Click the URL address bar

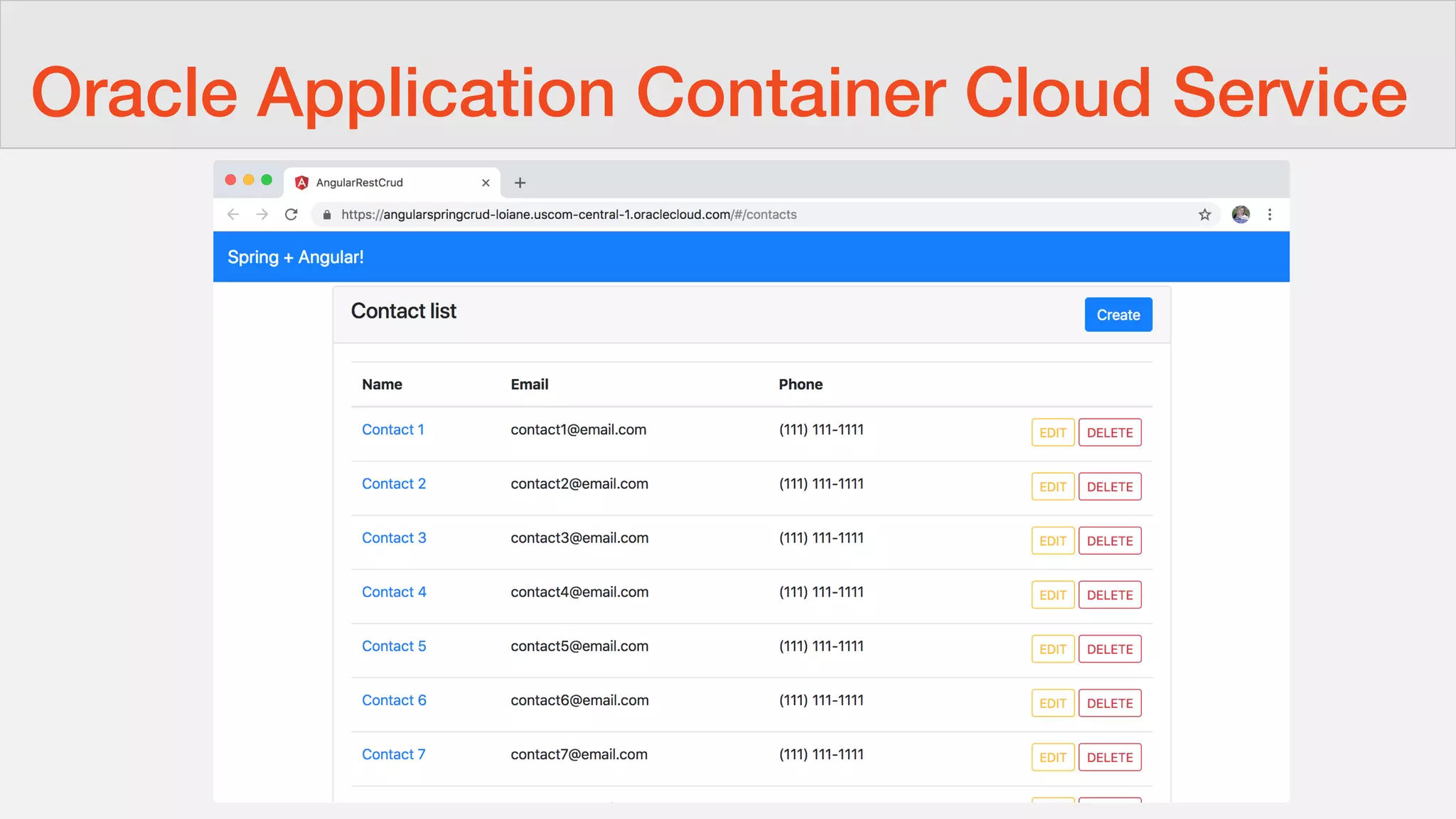click(765, 214)
